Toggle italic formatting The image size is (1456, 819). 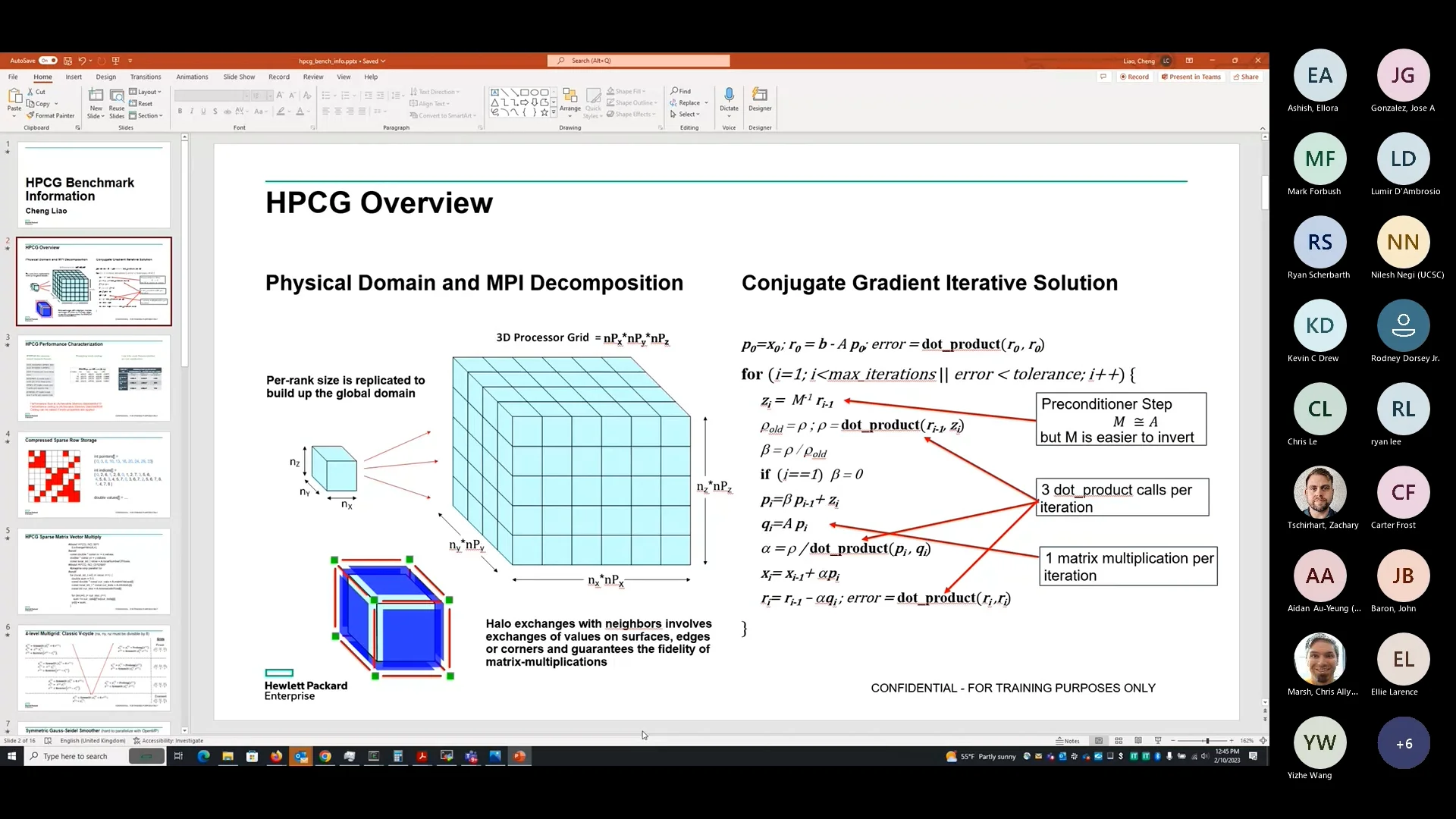(x=192, y=111)
